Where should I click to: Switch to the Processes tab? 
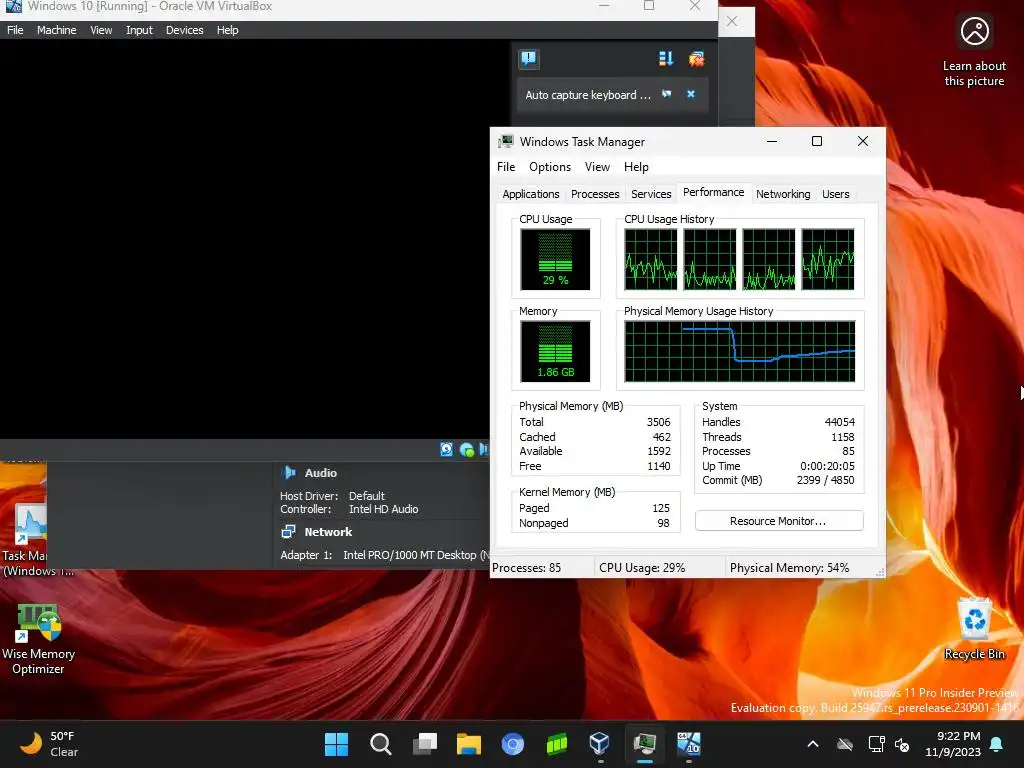(x=595, y=194)
